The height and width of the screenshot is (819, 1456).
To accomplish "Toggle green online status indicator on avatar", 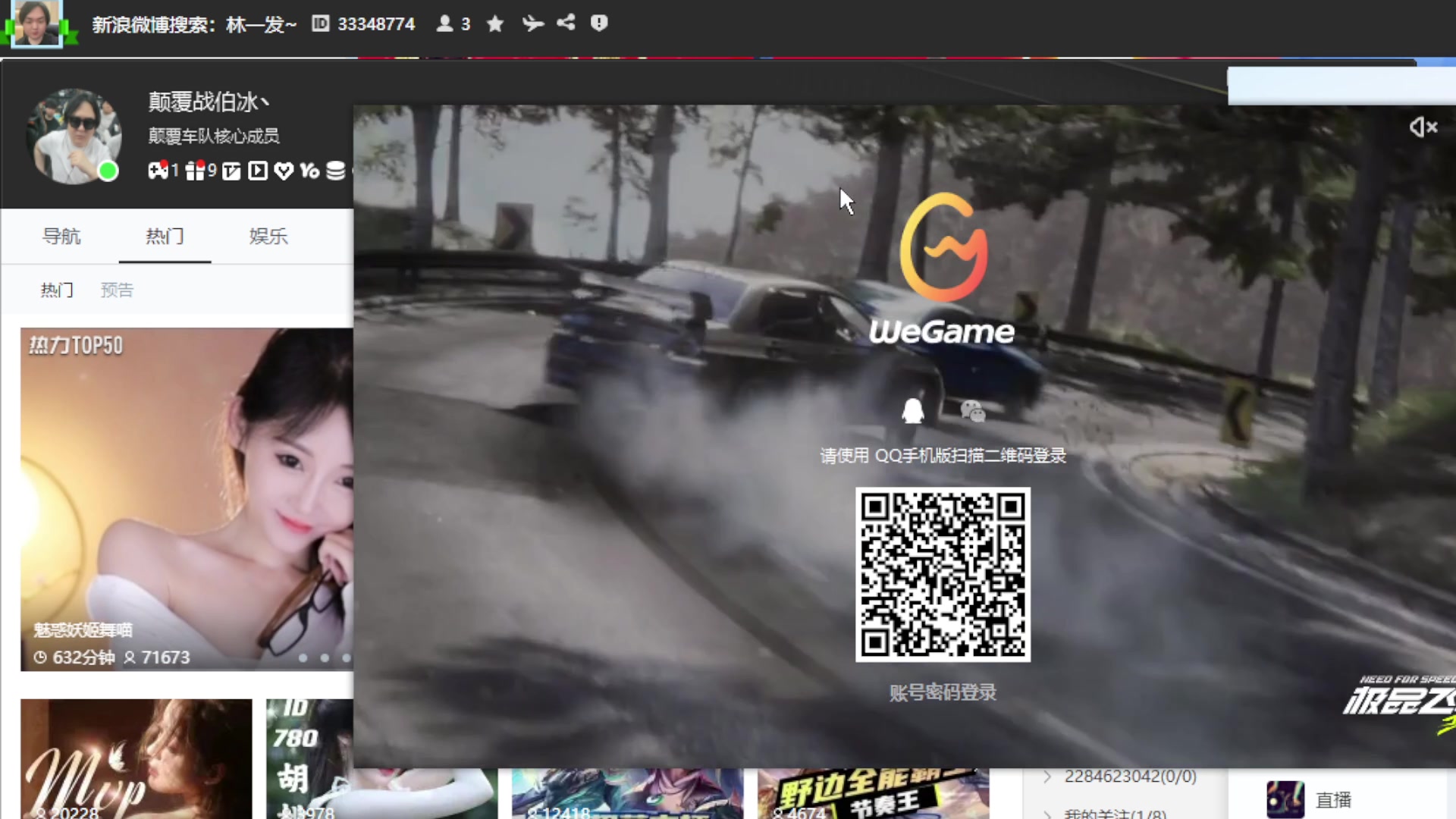I will point(108,171).
